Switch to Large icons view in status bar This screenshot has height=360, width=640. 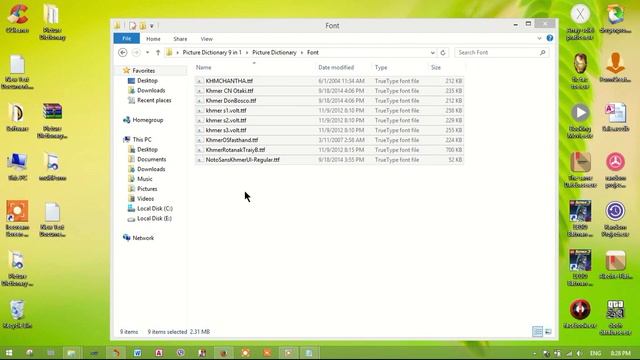click(x=548, y=331)
